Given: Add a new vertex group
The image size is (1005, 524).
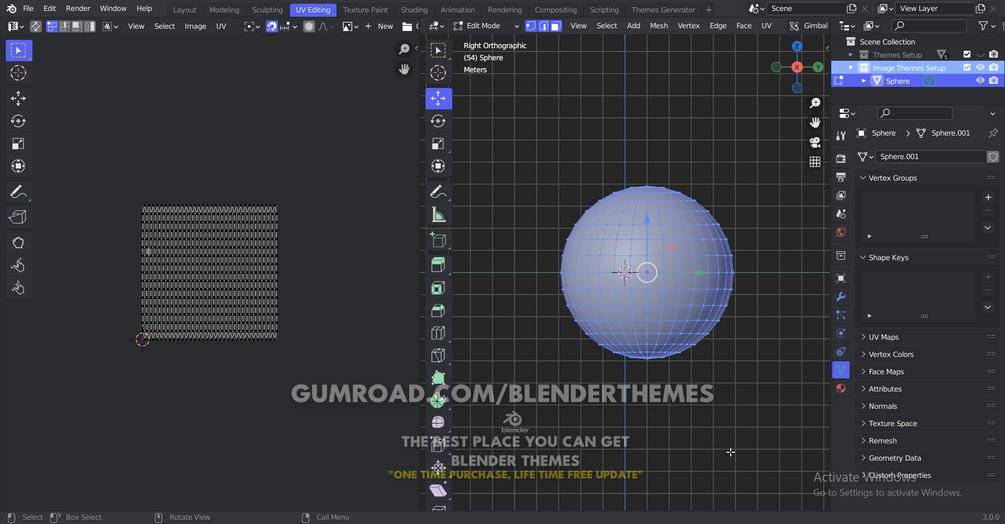Looking at the screenshot, I should tap(988, 197).
